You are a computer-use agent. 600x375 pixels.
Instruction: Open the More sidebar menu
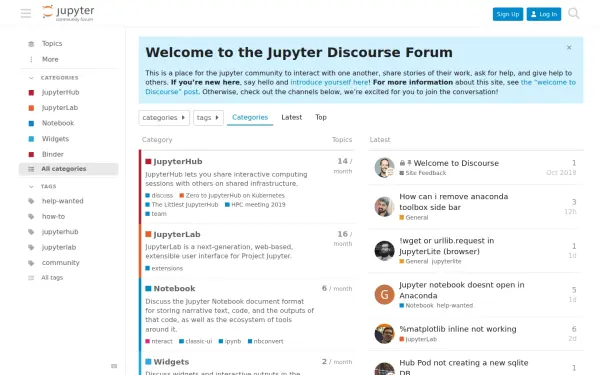coord(50,59)
